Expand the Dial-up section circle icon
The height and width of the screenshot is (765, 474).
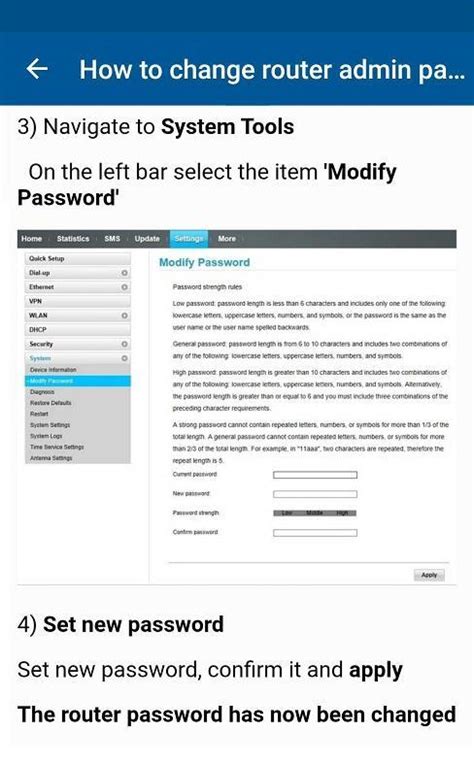tap(124, 273)
